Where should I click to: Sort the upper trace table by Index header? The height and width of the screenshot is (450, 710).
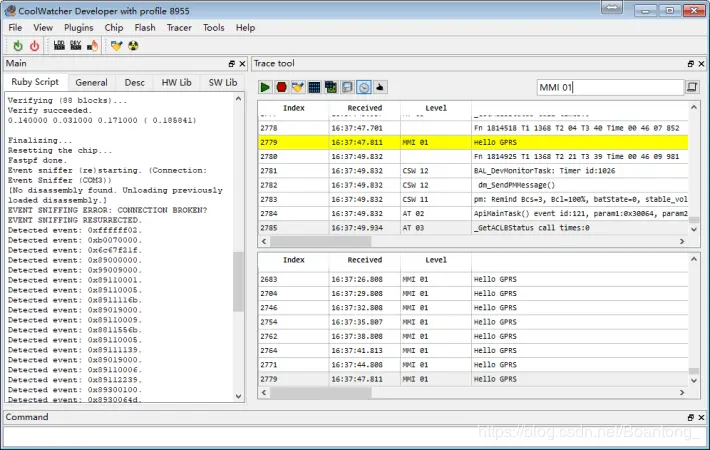tap(293, 108)
